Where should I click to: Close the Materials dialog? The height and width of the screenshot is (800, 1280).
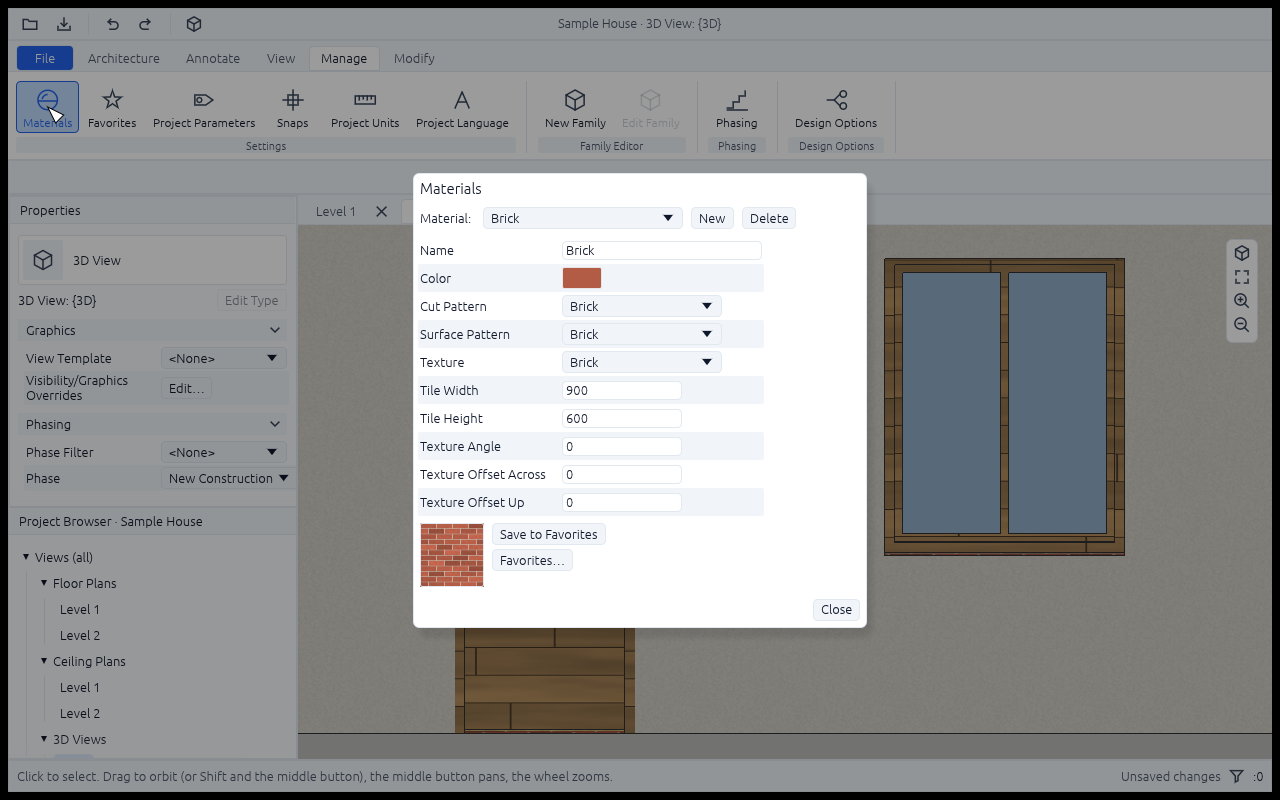point(836,609)
